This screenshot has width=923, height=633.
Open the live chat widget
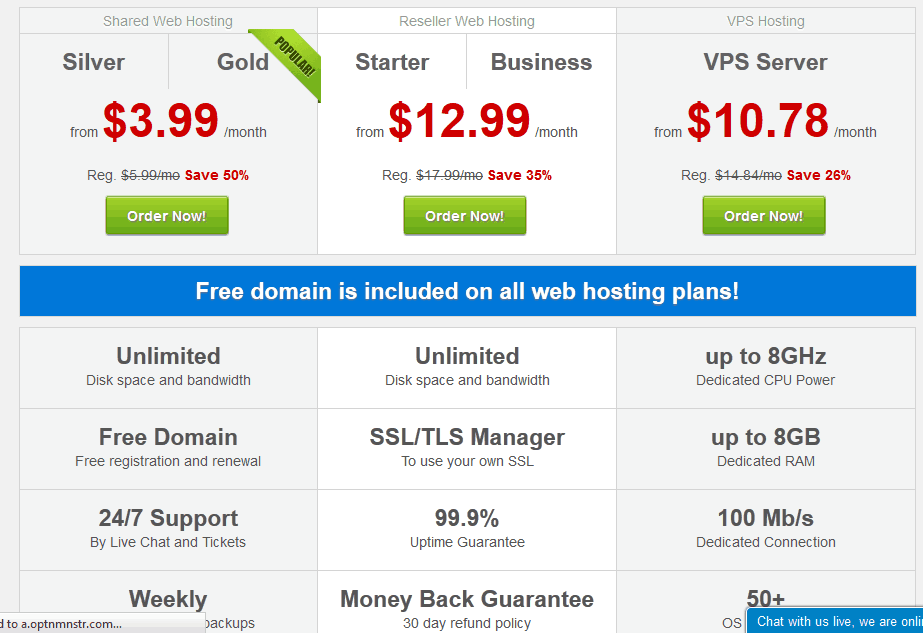tap(834, 621)
